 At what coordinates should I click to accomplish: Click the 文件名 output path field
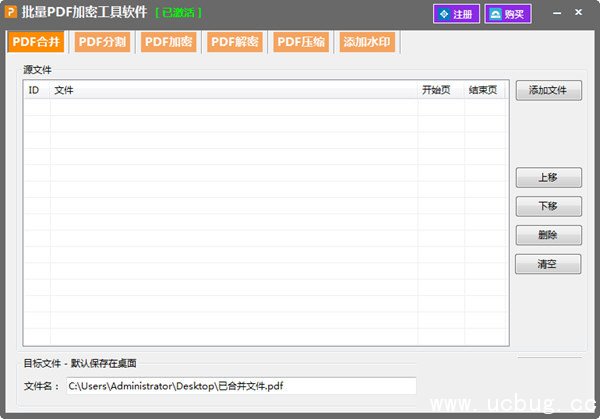pos(240,385)
